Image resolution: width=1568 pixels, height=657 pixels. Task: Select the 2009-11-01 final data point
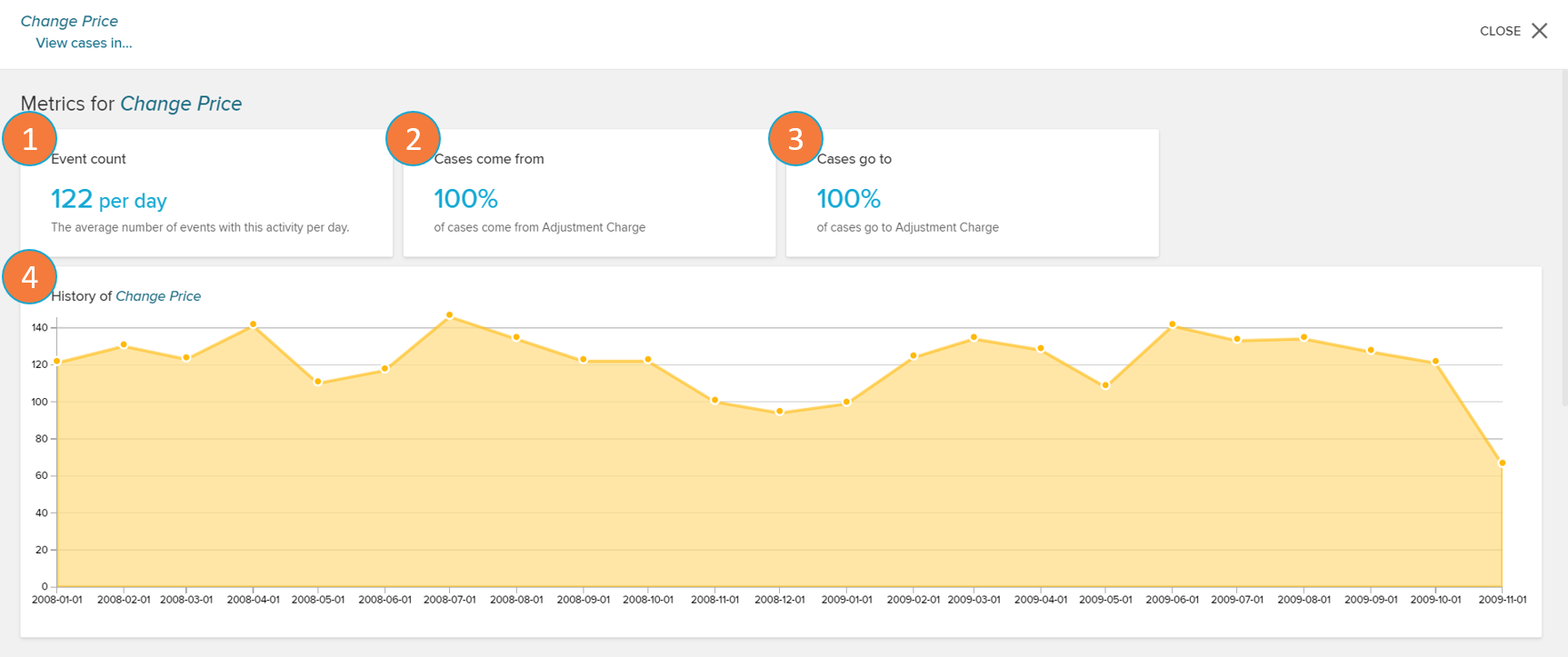click(1502, 463)
